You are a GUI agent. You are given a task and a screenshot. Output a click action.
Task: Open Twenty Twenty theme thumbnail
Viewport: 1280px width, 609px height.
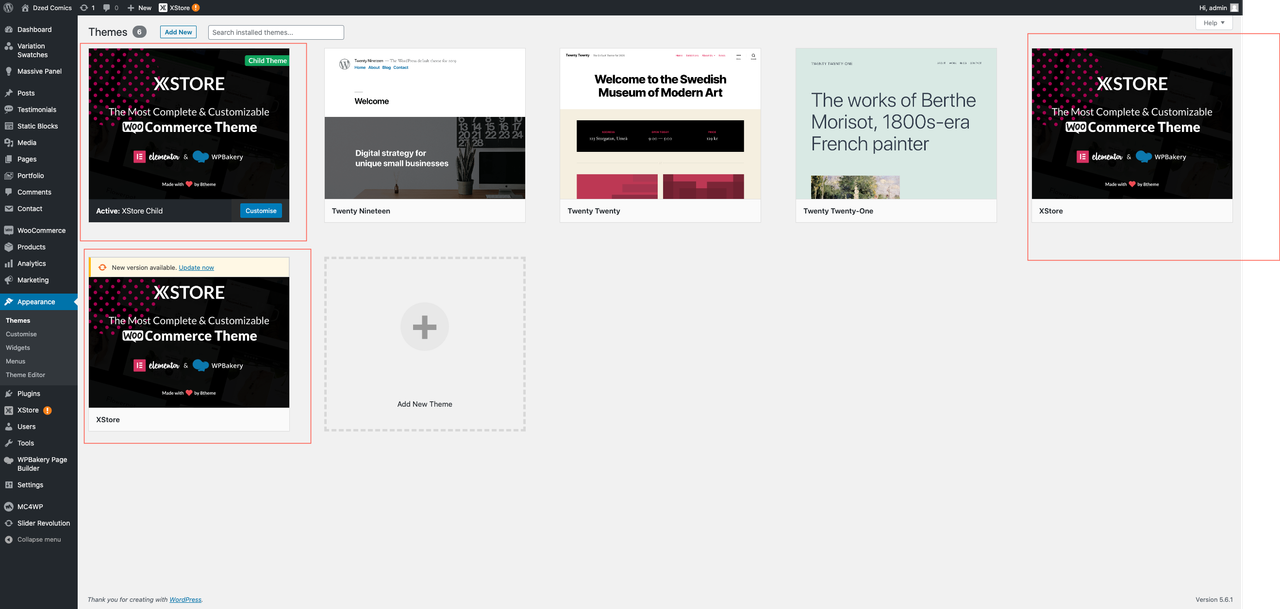pyautogui.click(x=660, y=124)
